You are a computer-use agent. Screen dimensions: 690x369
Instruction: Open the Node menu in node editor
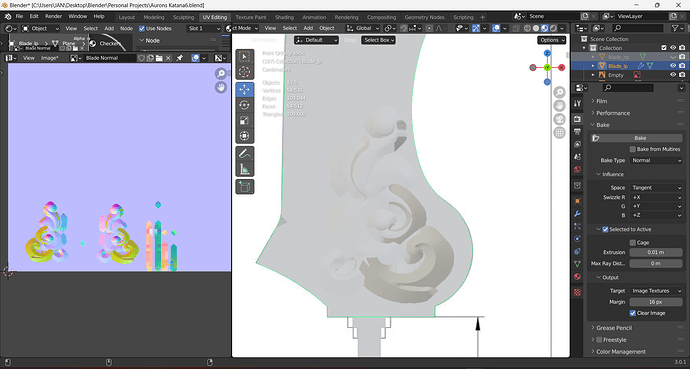point(126,29)
